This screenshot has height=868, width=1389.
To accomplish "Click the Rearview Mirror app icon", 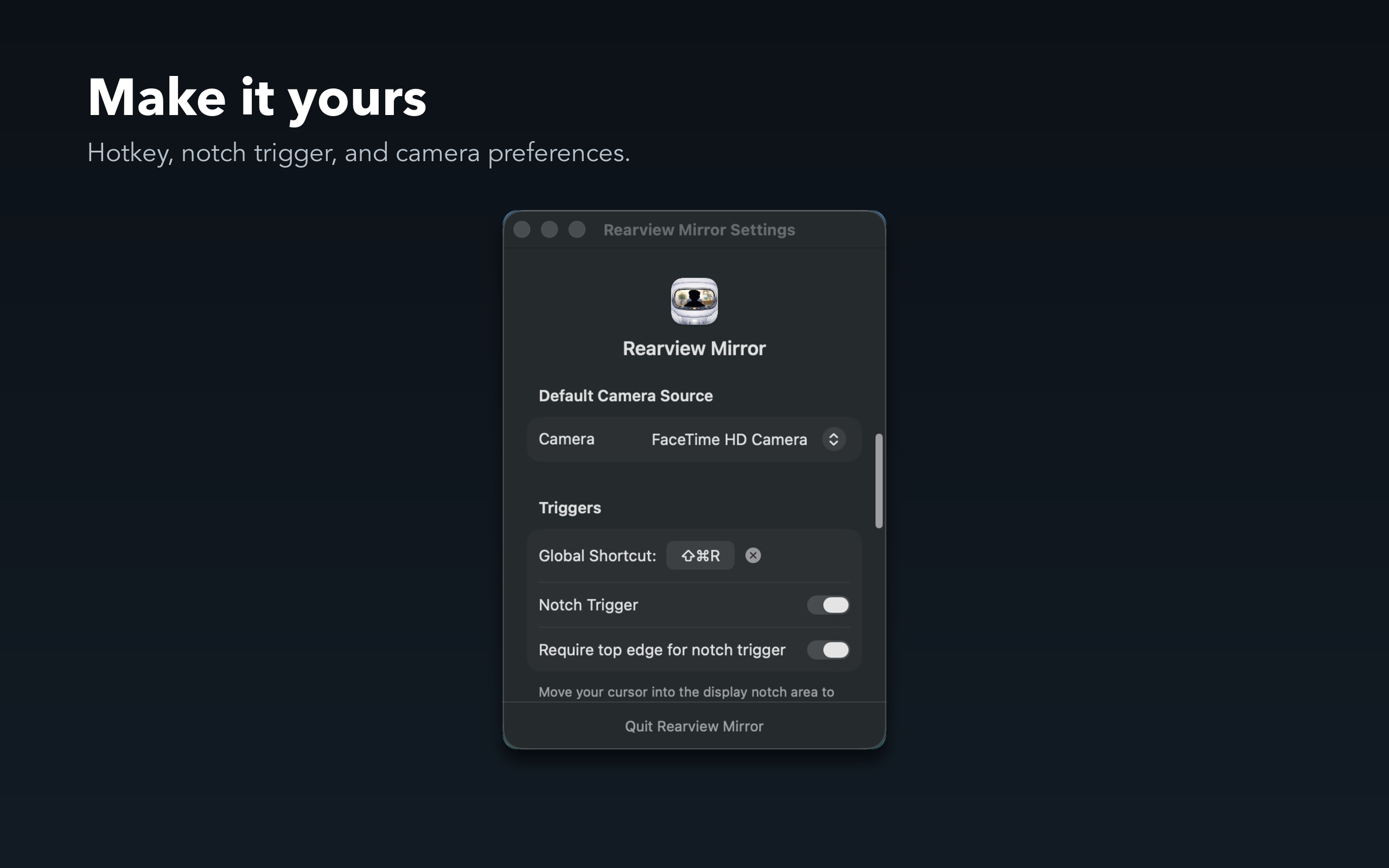I will point(694,302).
